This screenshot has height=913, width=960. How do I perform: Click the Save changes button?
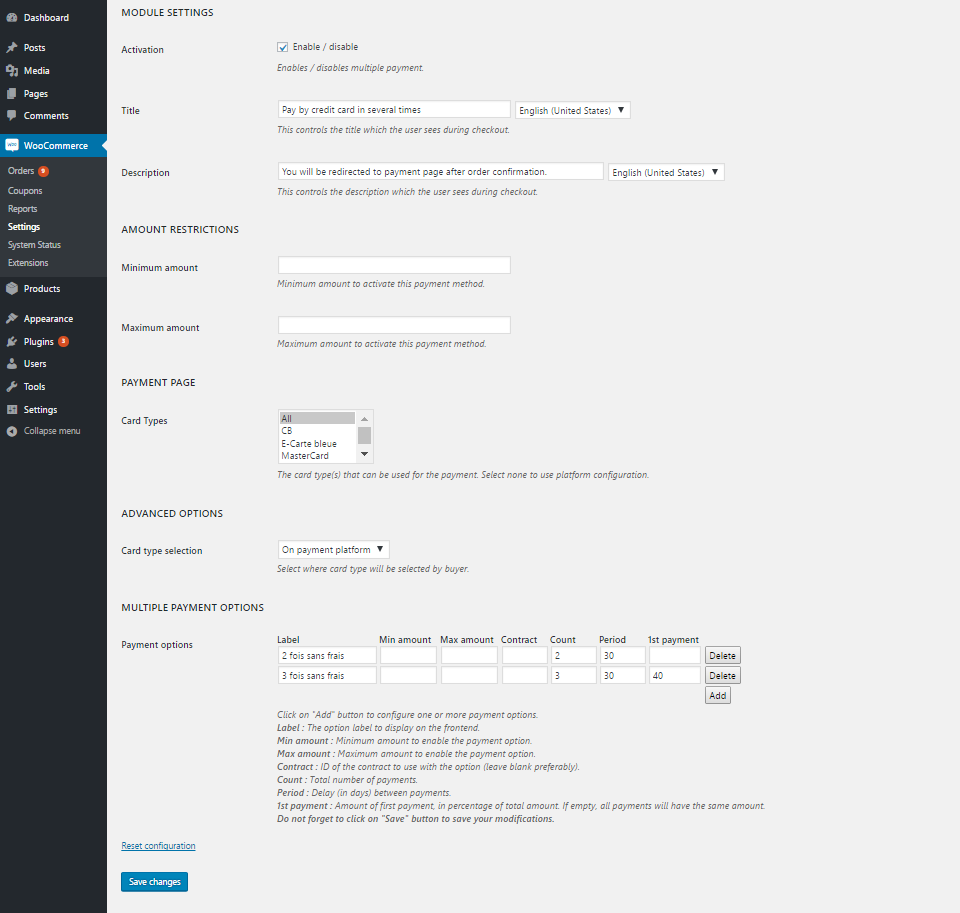tap(154, 882)
